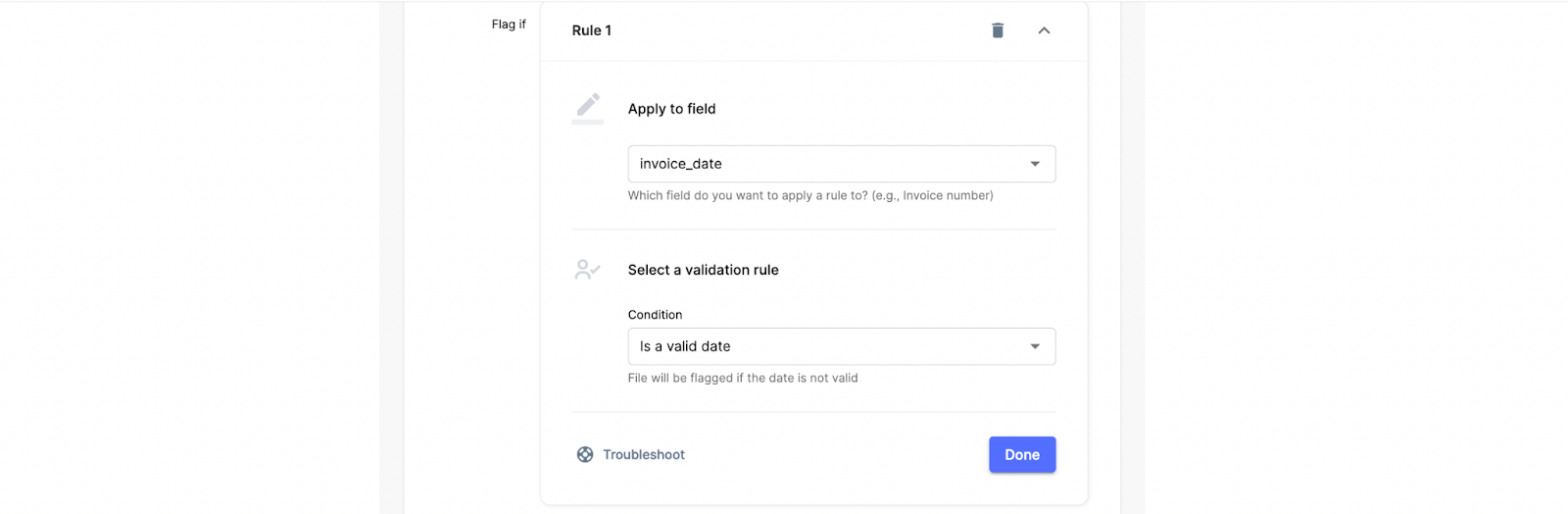The image size is (1568, 514).
Task: Click the Rule 1 header title
Action: tap(592, 30)
